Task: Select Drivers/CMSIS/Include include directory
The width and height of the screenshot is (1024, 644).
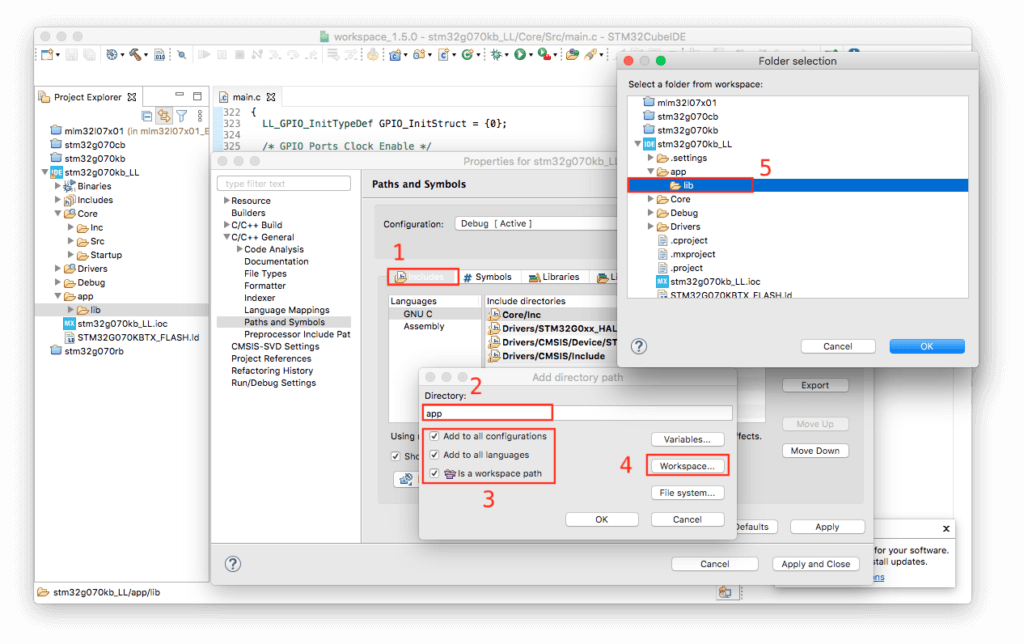Action: click(x=552, y=356)
